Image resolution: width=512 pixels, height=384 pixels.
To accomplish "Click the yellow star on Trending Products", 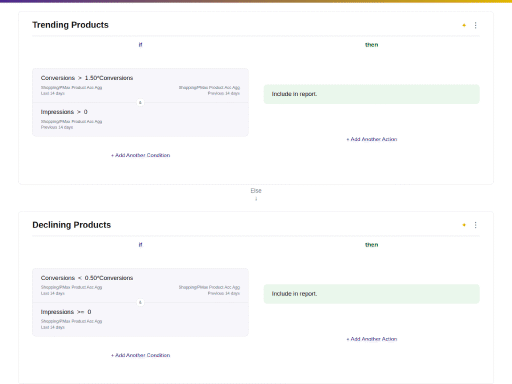I will click(464, 25).
